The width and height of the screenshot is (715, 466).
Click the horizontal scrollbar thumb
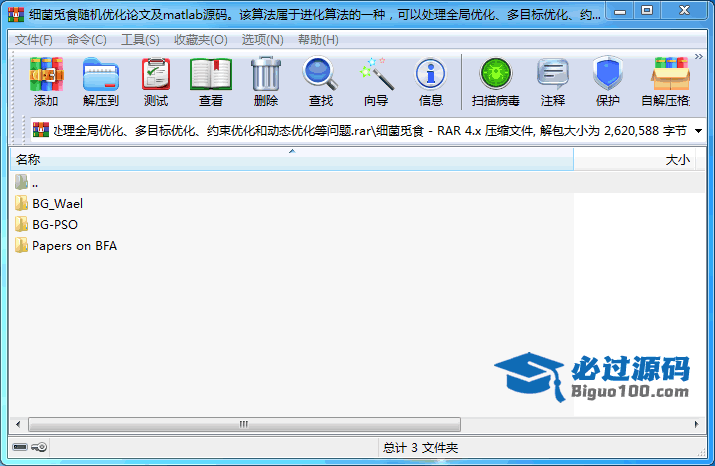coord(244,424)
